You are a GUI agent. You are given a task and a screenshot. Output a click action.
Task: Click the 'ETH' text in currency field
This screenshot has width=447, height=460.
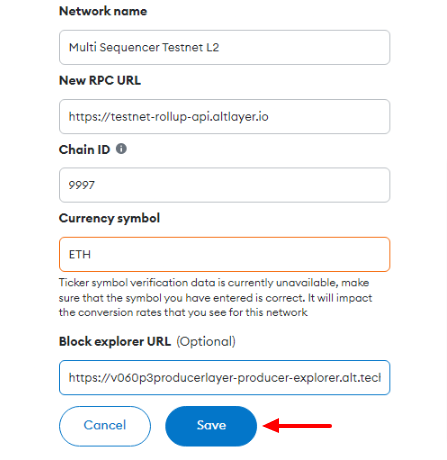[80, 254]
